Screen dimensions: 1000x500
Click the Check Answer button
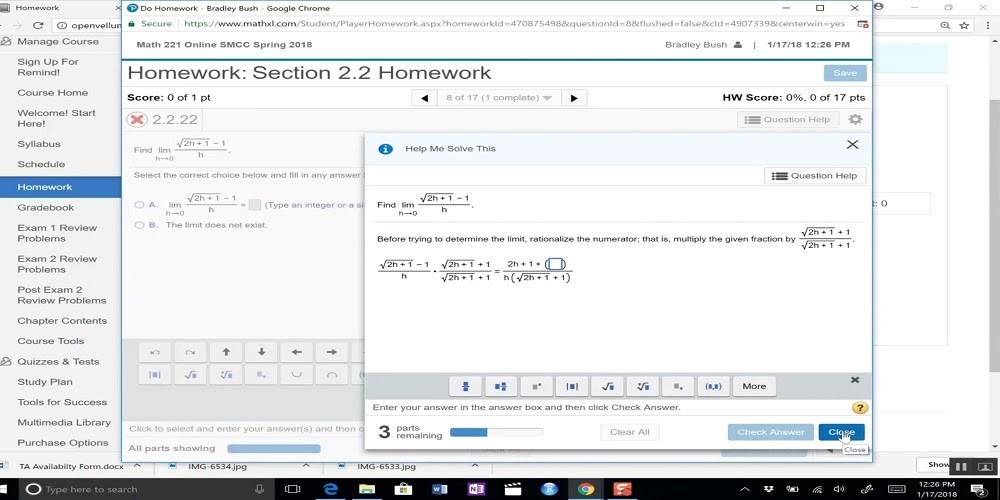770,432
